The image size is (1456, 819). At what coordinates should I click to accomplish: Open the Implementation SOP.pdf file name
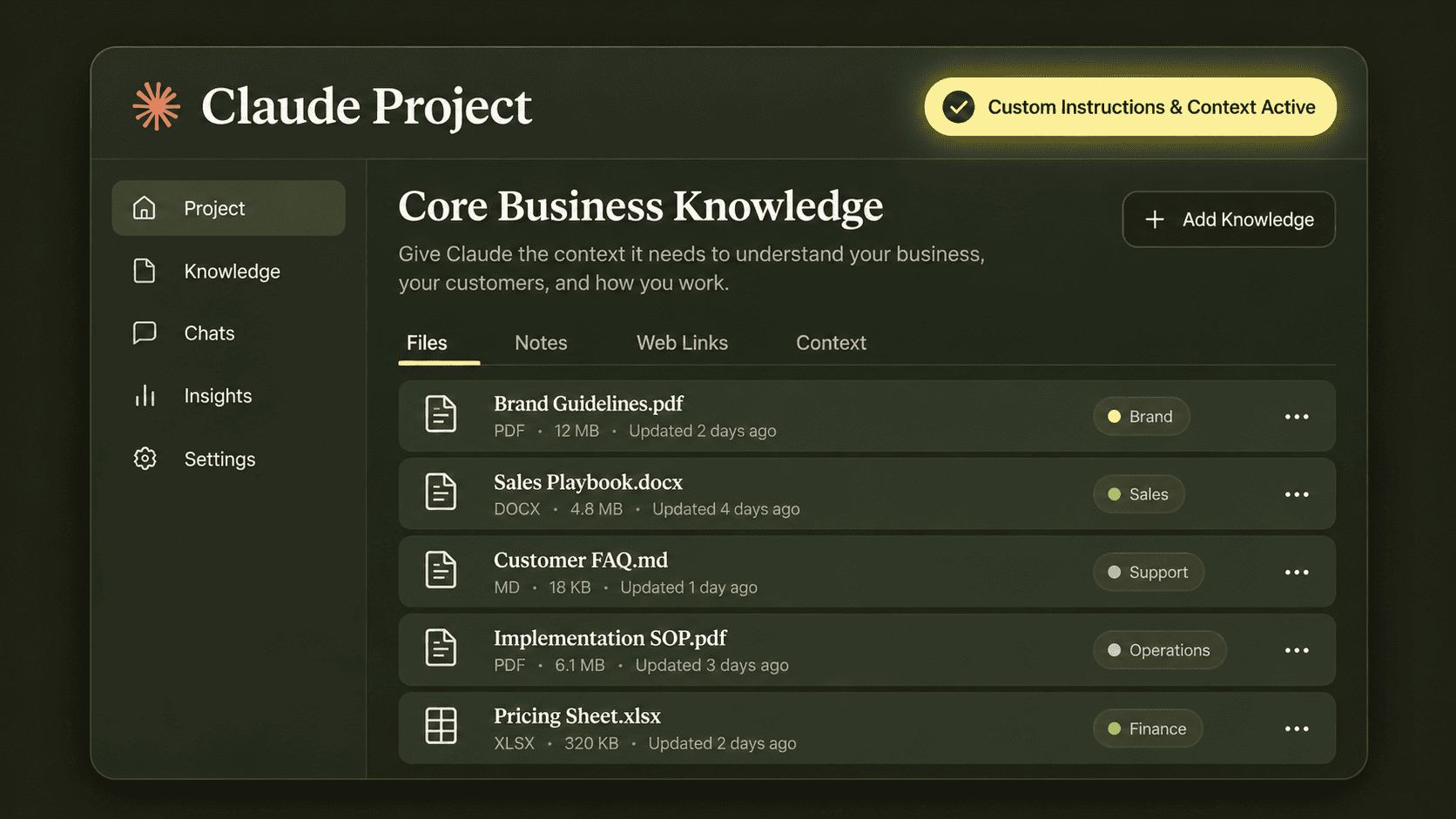(610, 638)
